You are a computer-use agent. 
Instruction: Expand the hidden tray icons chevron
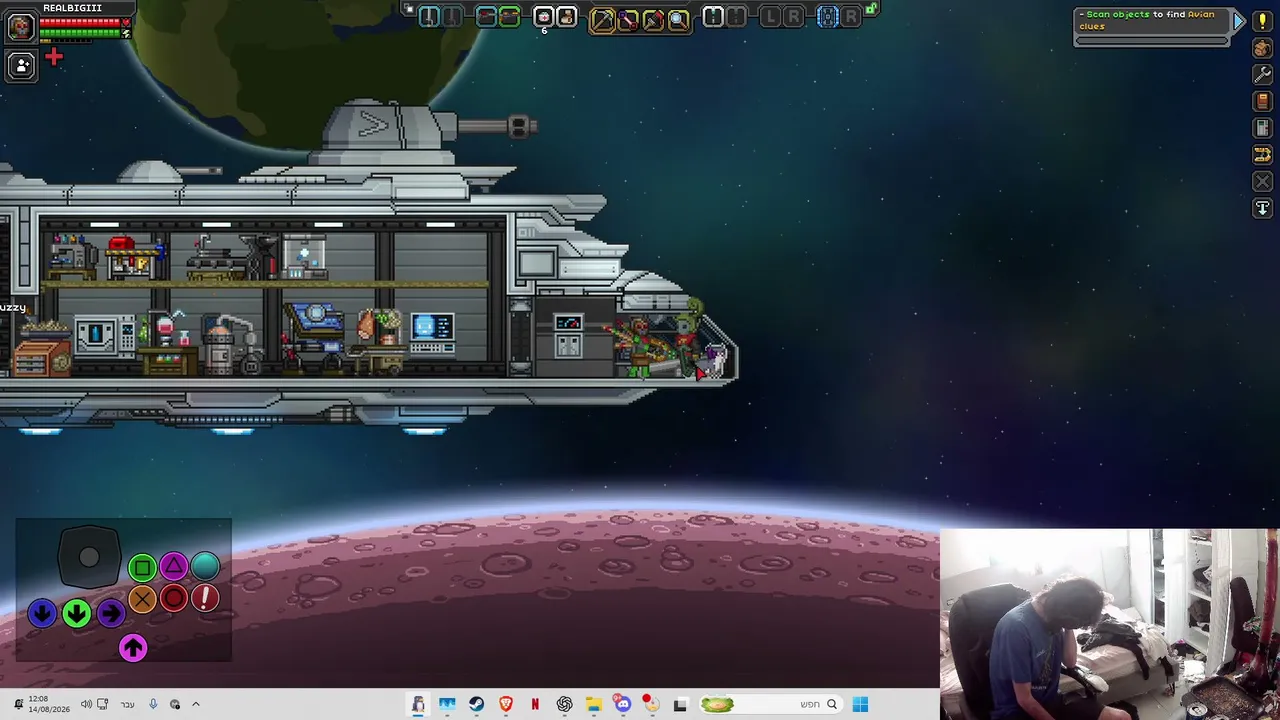pos(196,704)
